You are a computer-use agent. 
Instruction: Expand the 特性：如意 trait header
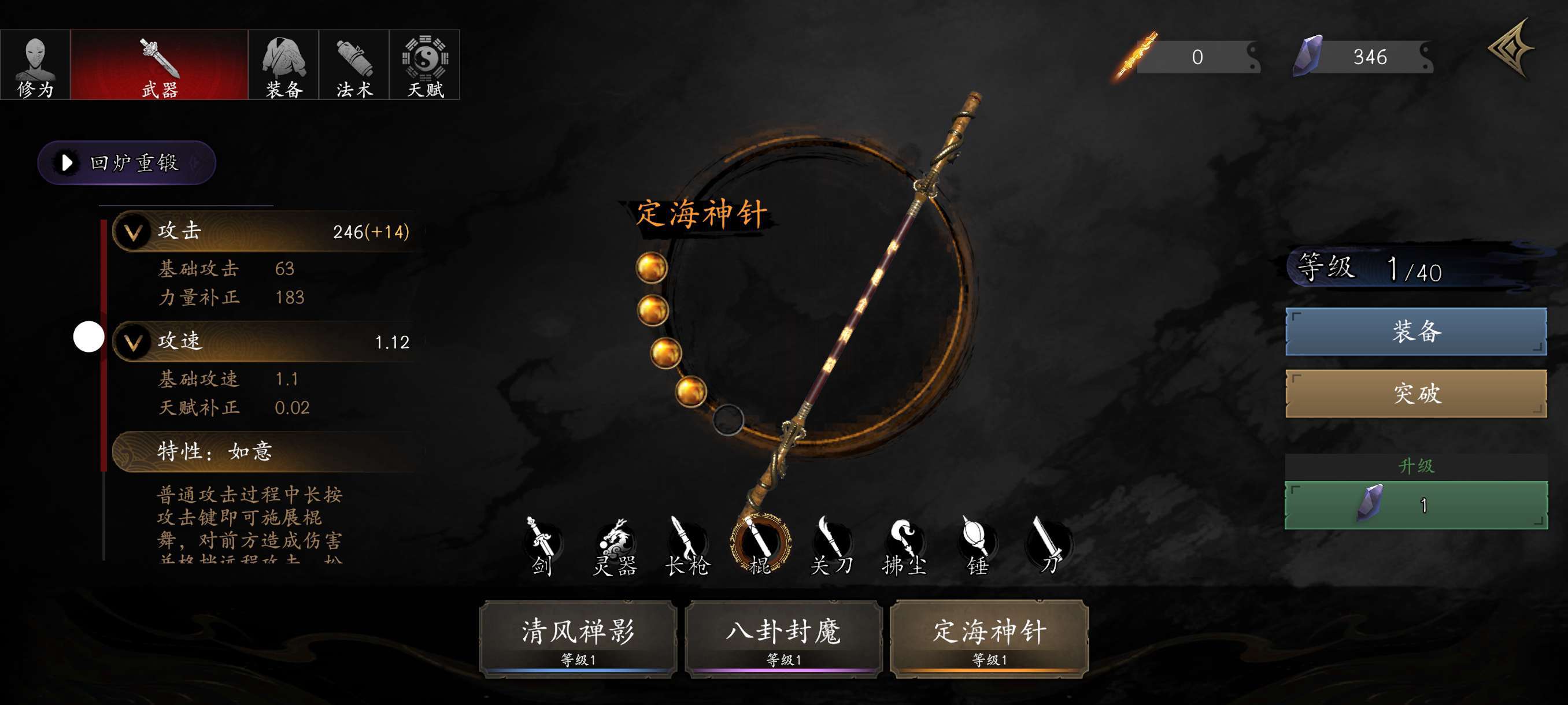point(265,451)
